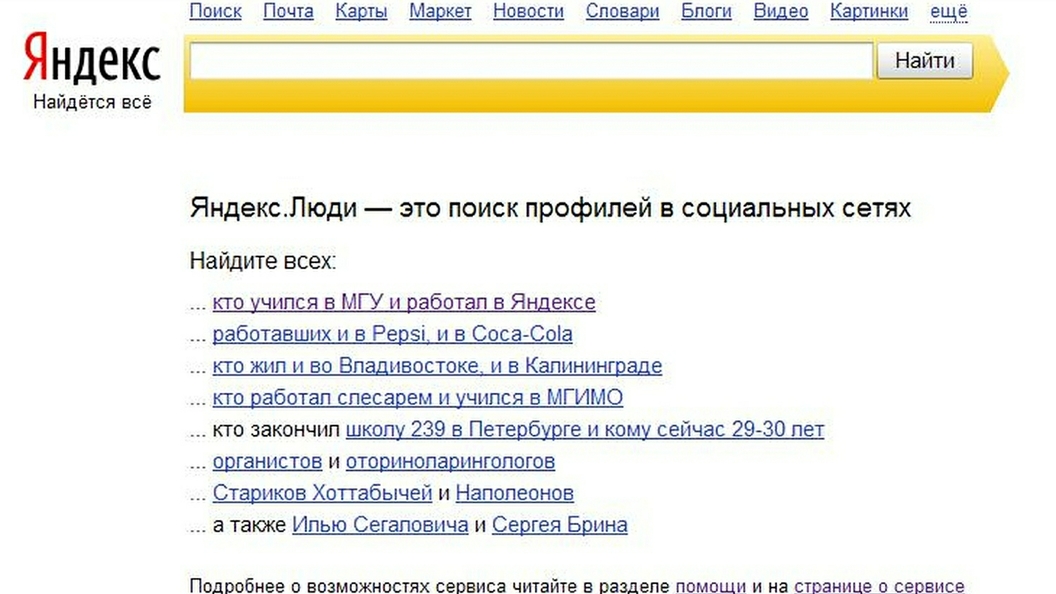Click the Яндекс logo
The width and height of the screenshot is (1056, 594).
coord(92,59)
